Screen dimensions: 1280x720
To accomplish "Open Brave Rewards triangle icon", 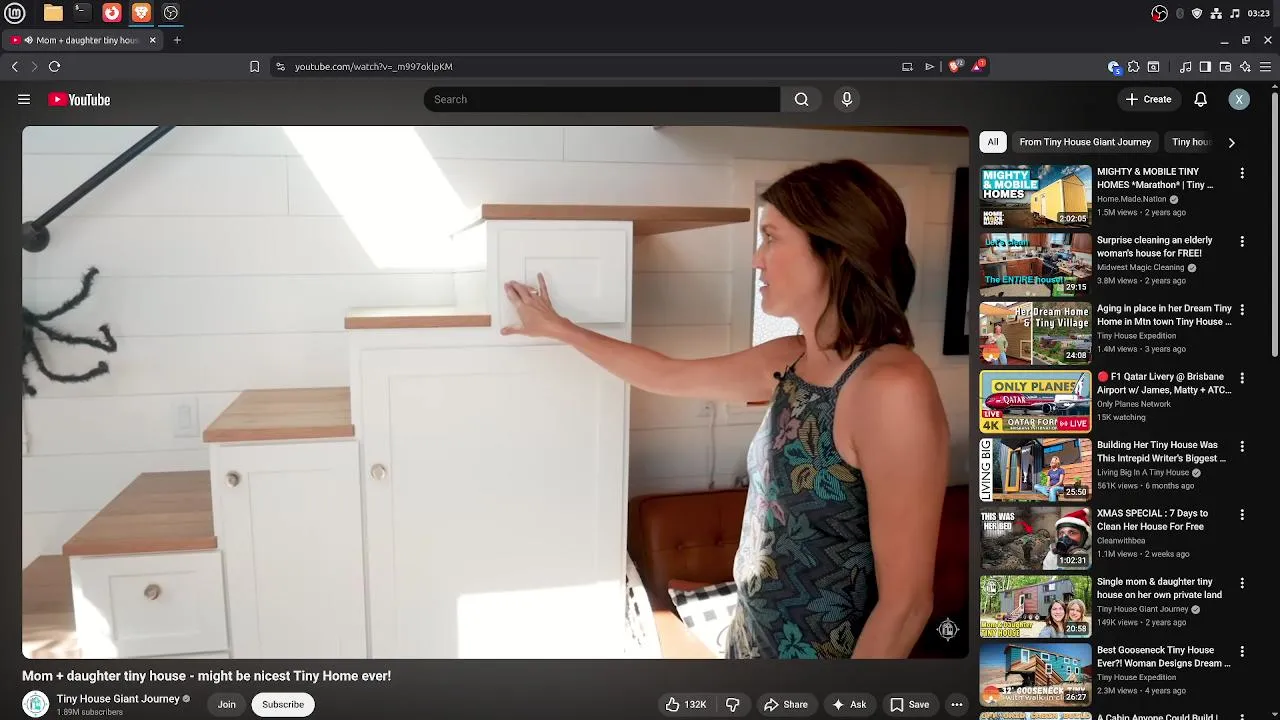I will click(x=978, y=66).
